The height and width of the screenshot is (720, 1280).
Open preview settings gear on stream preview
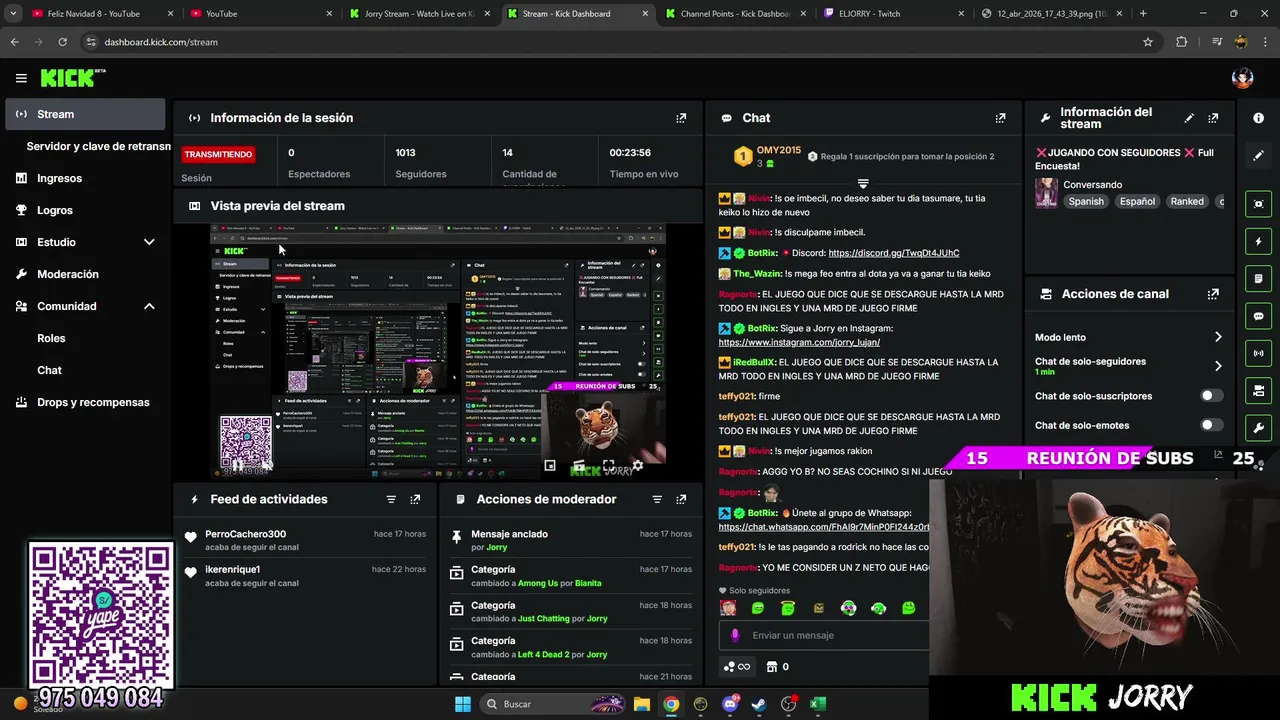click(x=637, y=466)
